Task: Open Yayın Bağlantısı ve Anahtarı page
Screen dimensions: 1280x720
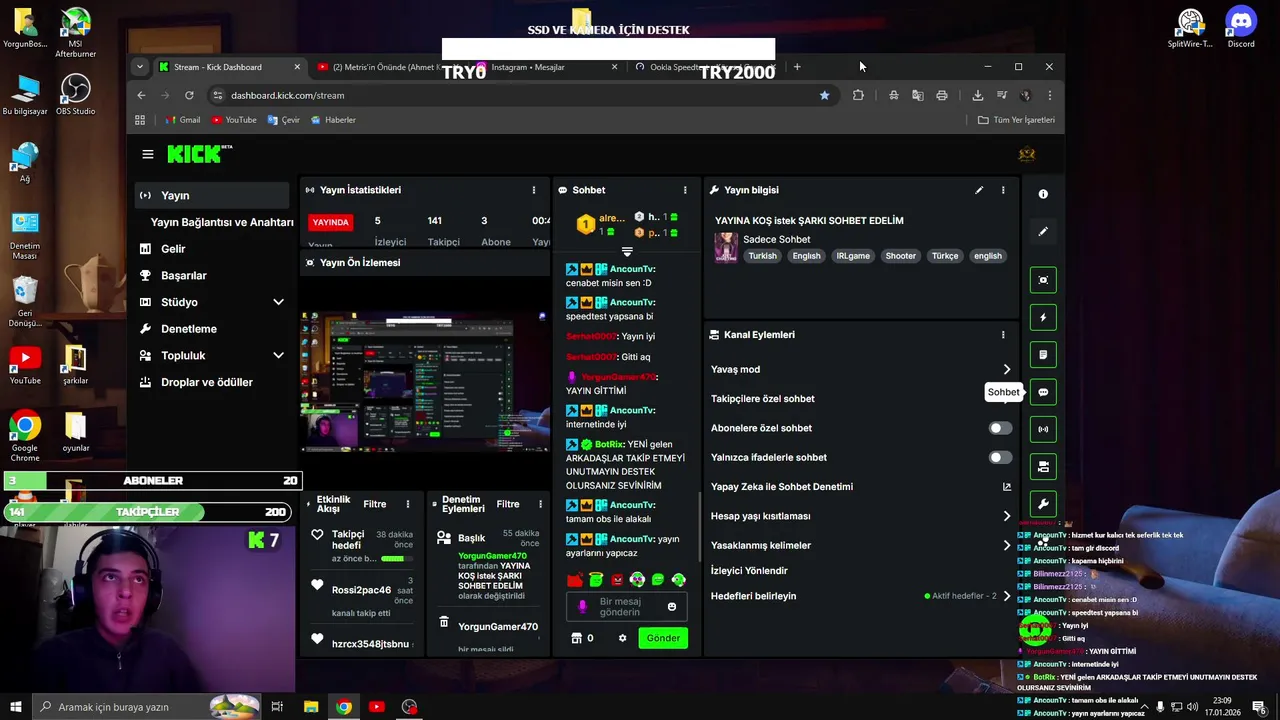Action: [x=222, y=222]
